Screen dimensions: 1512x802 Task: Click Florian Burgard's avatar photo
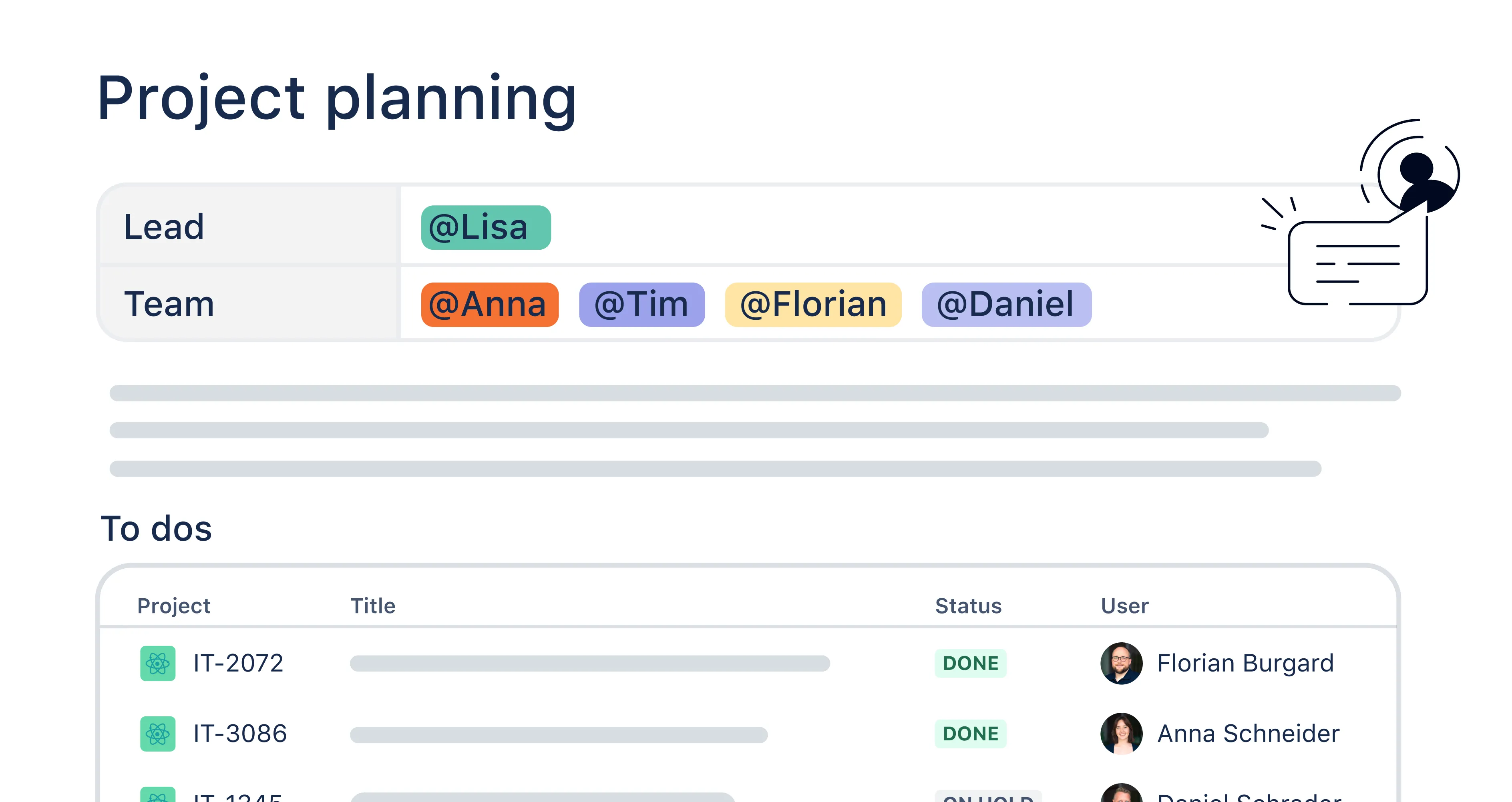[x=1121, y=663]
